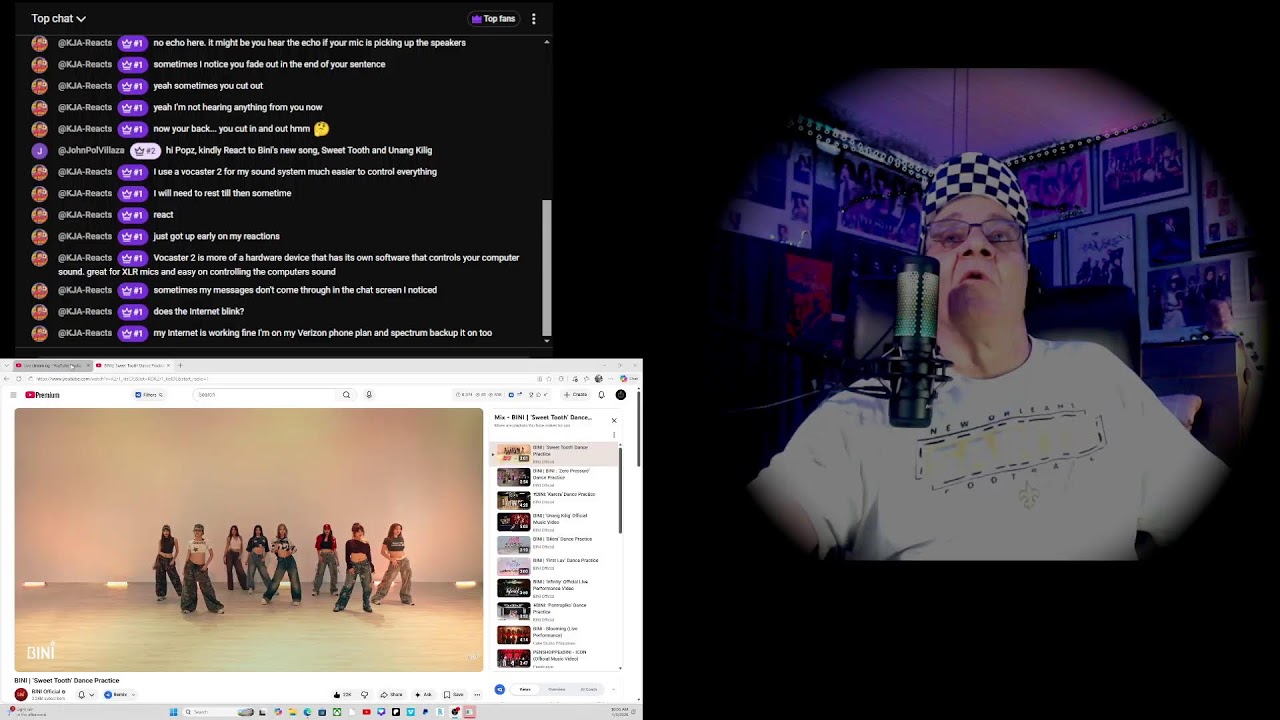
Task: Open a new browser tab
Action: click(180, 365)
